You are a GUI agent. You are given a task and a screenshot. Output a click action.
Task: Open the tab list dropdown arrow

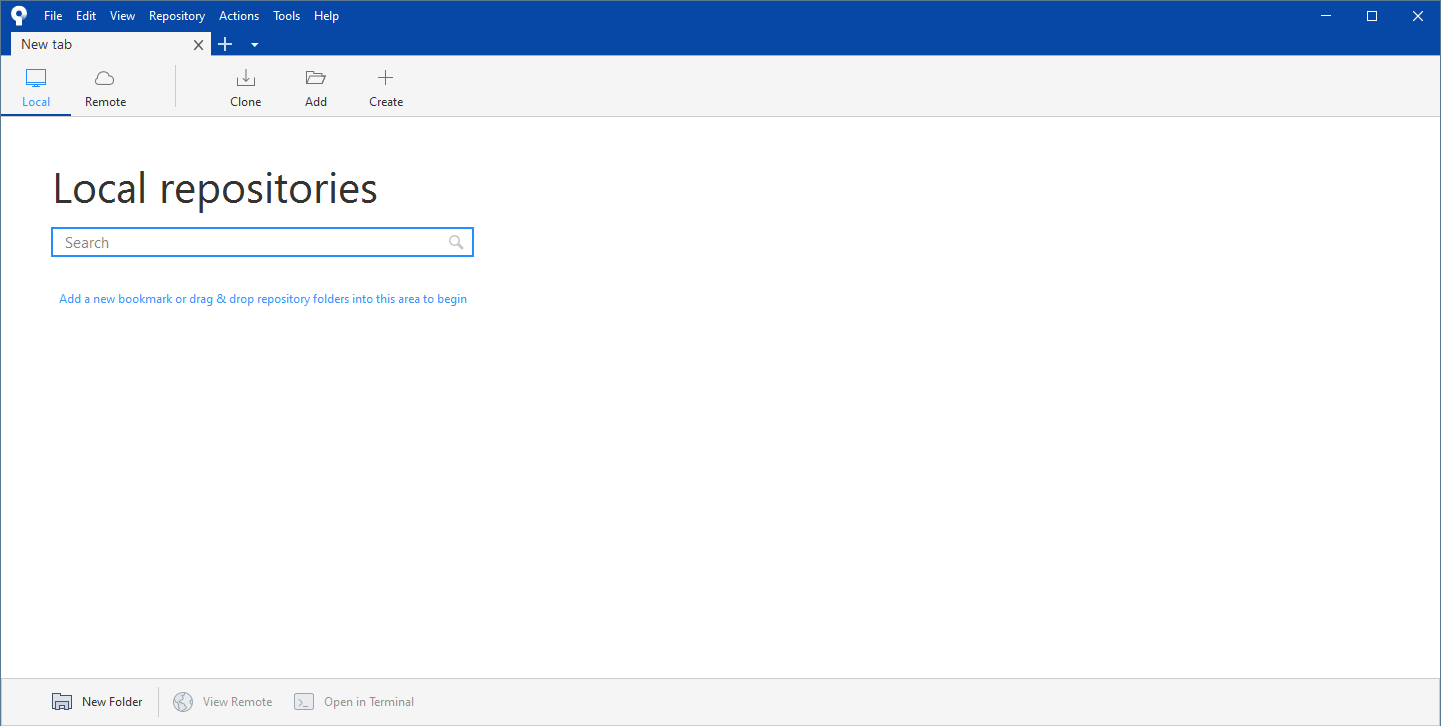[x=253, y=44]
